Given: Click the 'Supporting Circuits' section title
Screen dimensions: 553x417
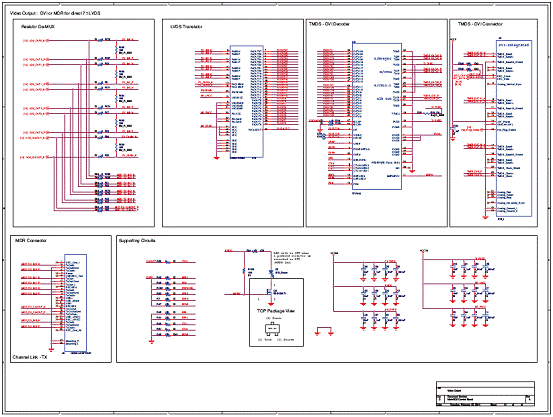Looking at the screenshot, I should point(137,241).
